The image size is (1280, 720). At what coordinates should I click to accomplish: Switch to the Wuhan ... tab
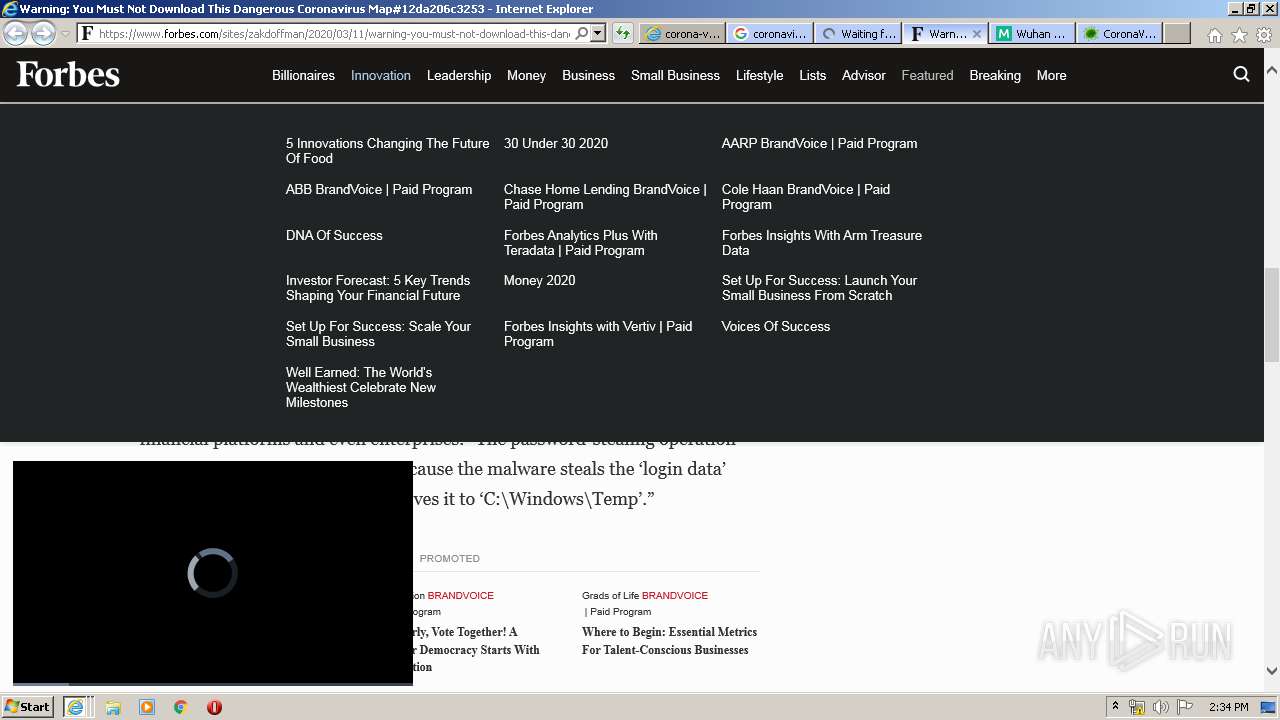1032,33
